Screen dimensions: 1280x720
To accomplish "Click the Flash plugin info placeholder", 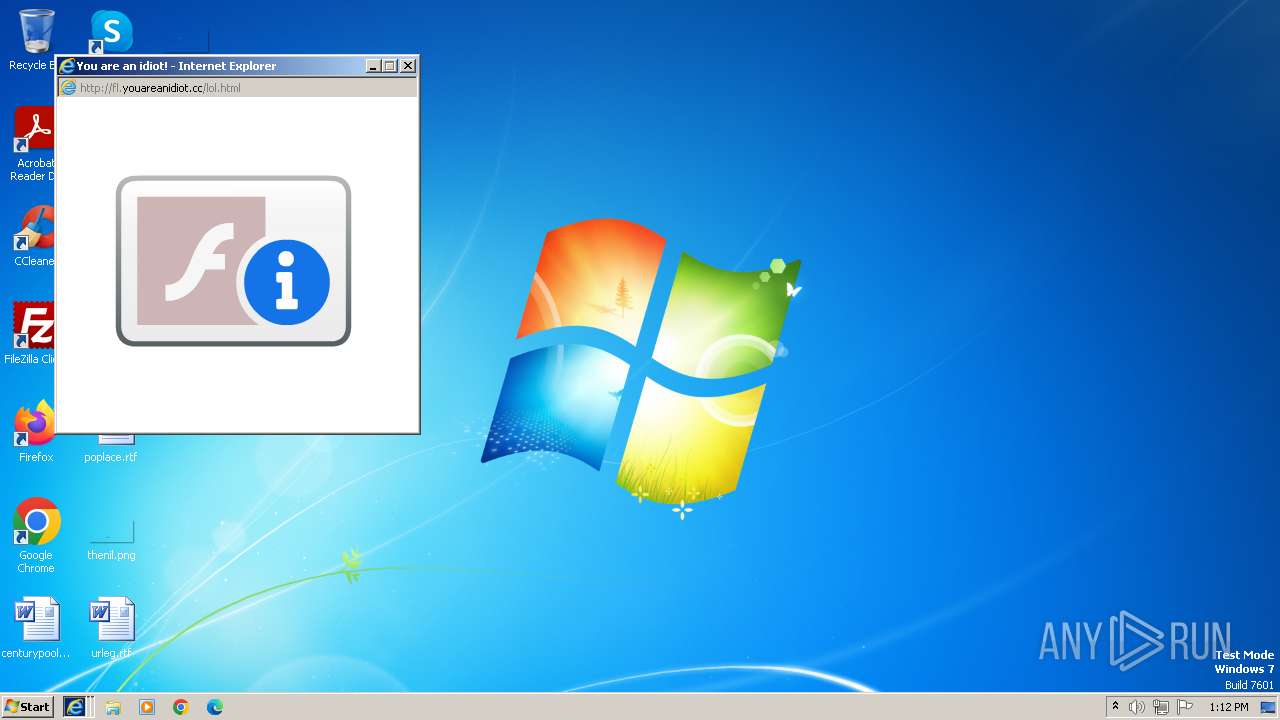I will [x=233, y=261].
